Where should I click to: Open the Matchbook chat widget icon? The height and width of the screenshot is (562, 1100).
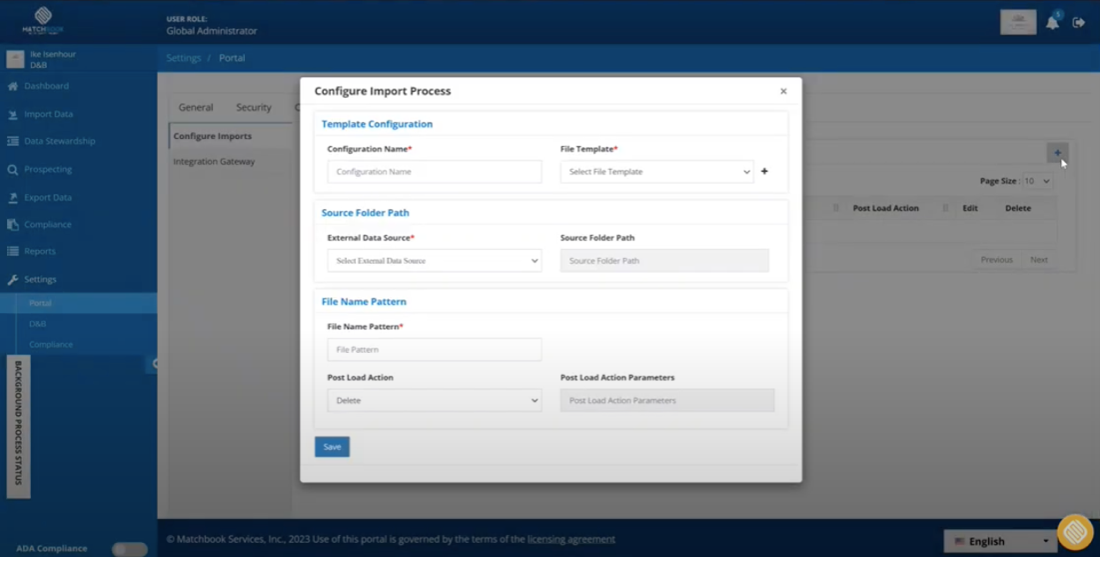click(x=1075, y=533)
